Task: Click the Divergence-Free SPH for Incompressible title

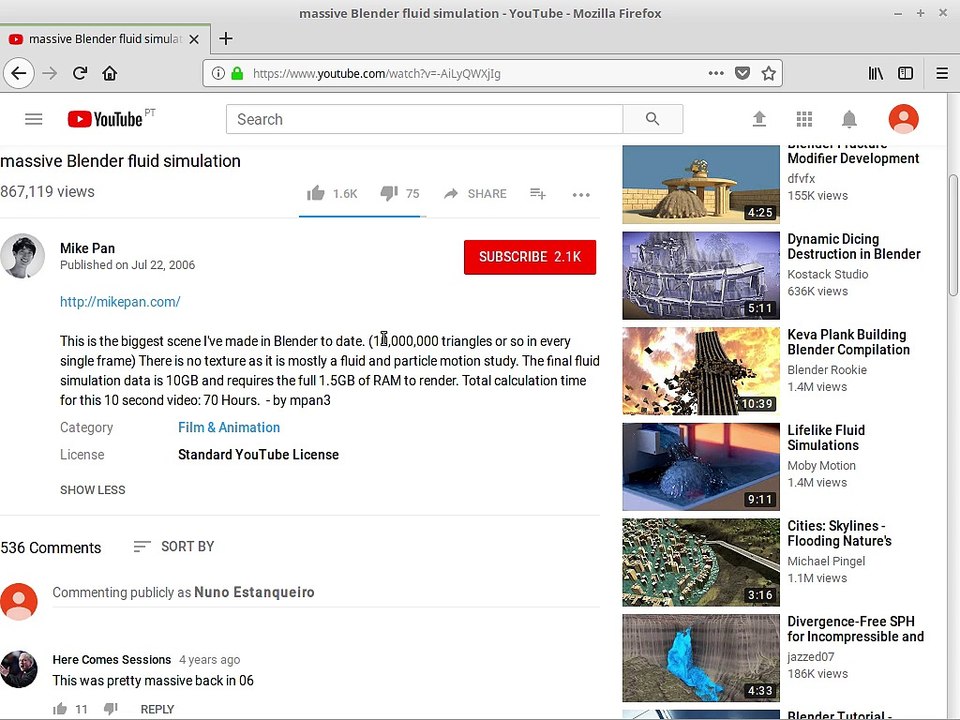Action: pyautogui.click(x=855, y=628)
